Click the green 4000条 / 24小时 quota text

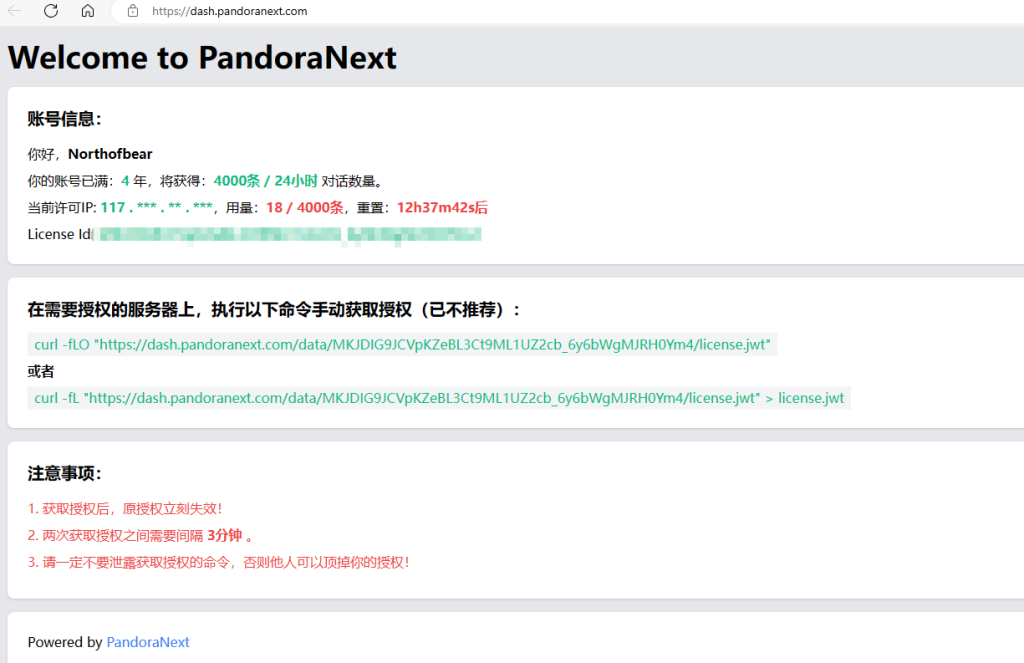click(265, 181)
